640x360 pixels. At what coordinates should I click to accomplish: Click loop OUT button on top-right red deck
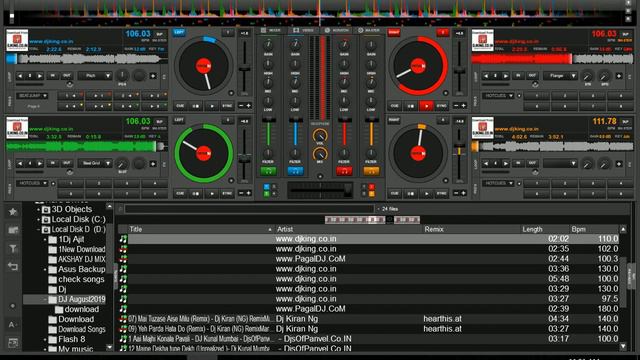coord(532,76)
